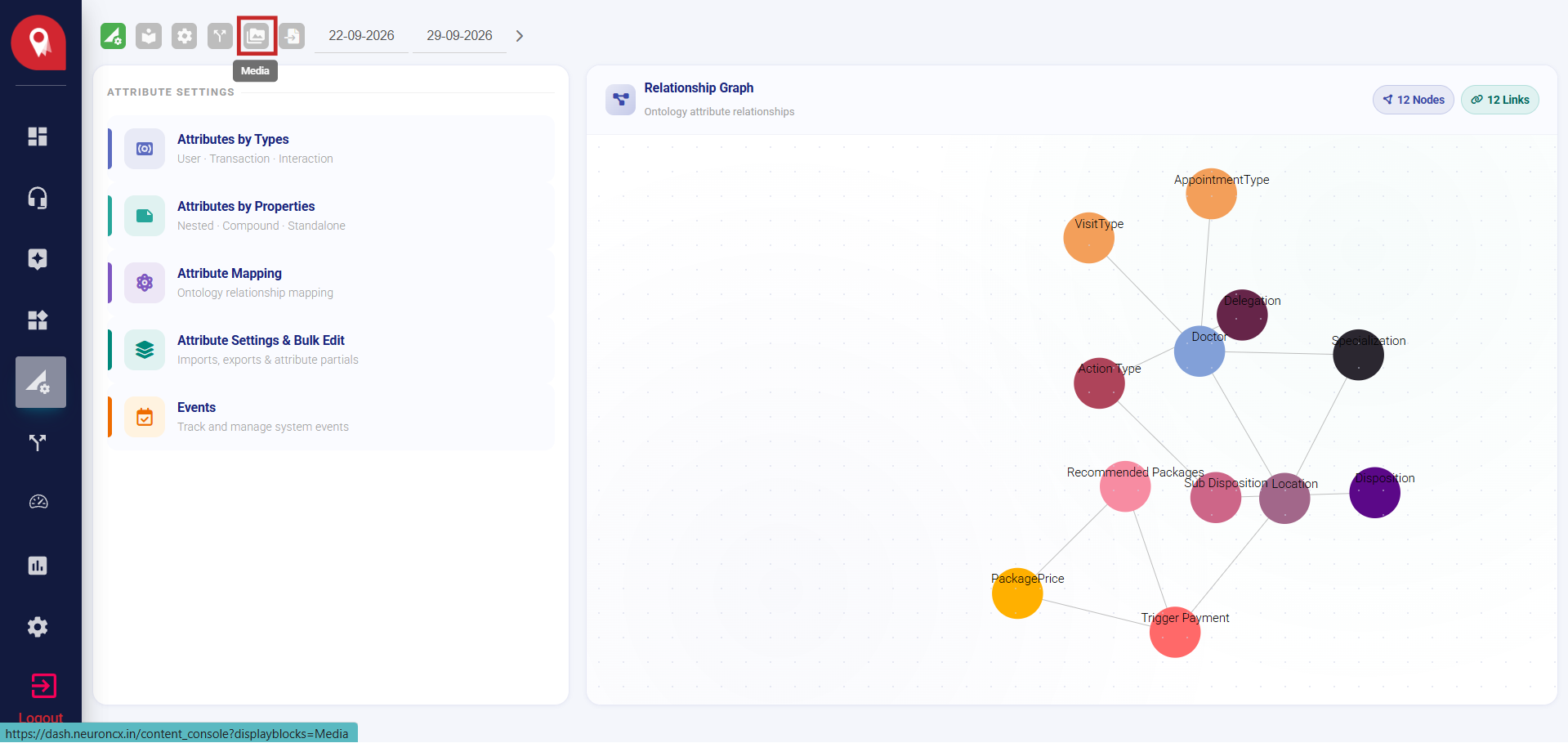Click the 12 Links badge
Viewport: 1568px width, 743px height.
(1499, 100)
